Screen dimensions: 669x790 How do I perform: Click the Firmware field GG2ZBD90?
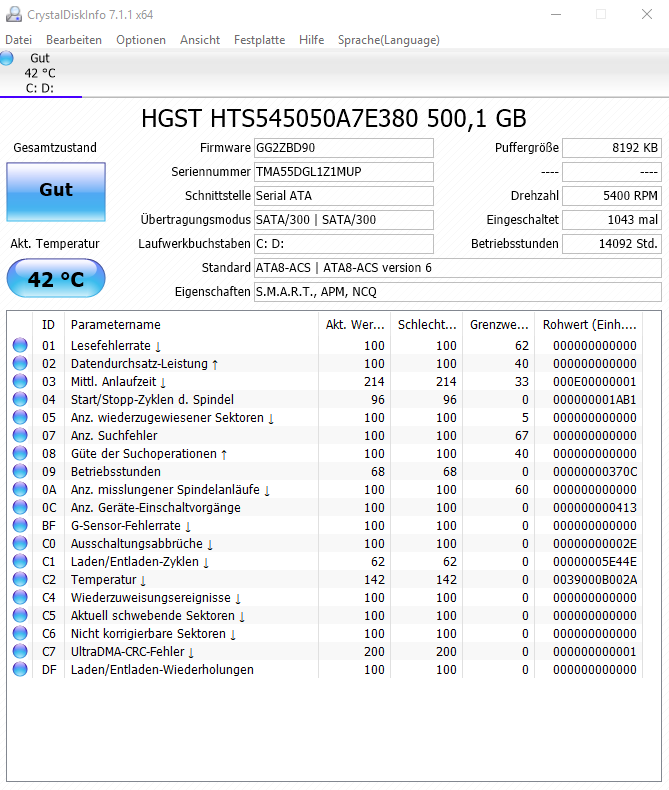click(x=344, y=148)
